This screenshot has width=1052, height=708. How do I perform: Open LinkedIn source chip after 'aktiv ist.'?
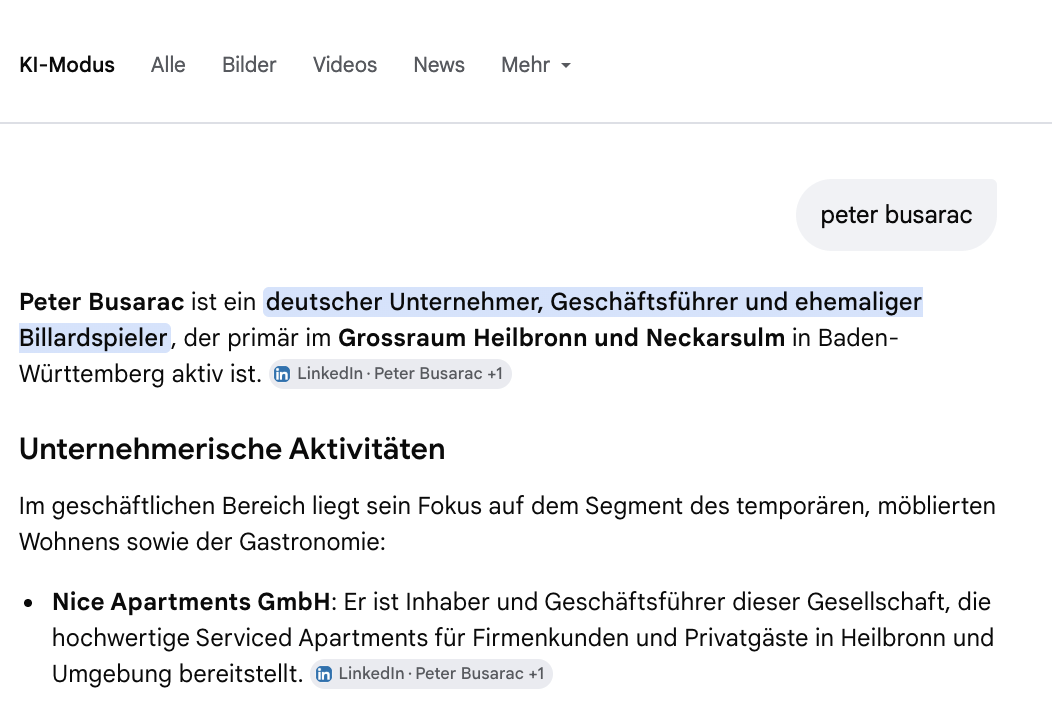(390, 374)
